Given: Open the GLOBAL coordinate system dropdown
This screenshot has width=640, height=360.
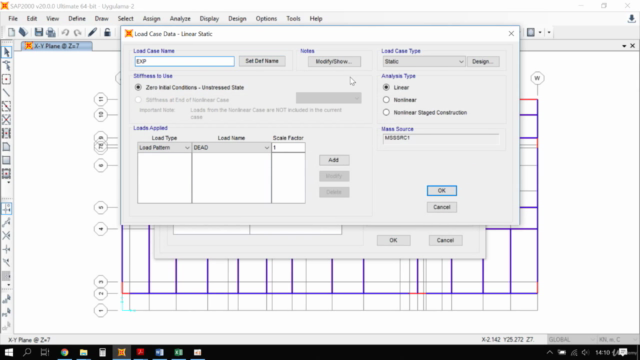Looking at the screenshot, I should point(571,340).
